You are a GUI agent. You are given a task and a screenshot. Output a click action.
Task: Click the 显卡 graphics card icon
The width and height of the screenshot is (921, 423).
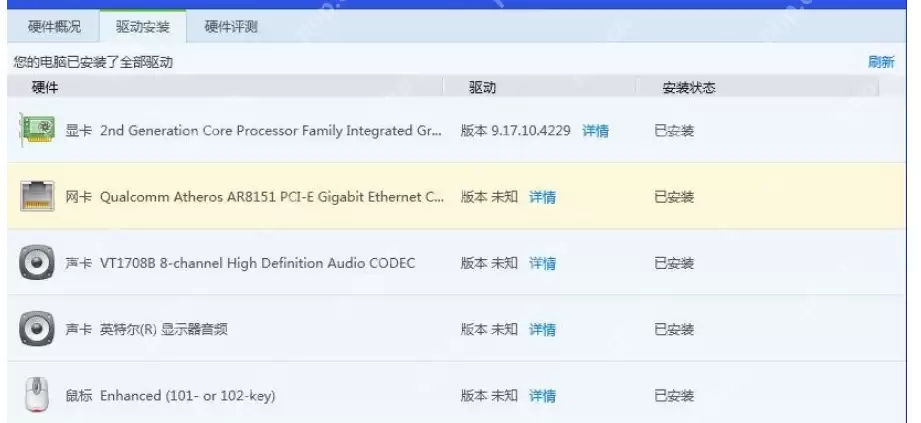(37, 130)
